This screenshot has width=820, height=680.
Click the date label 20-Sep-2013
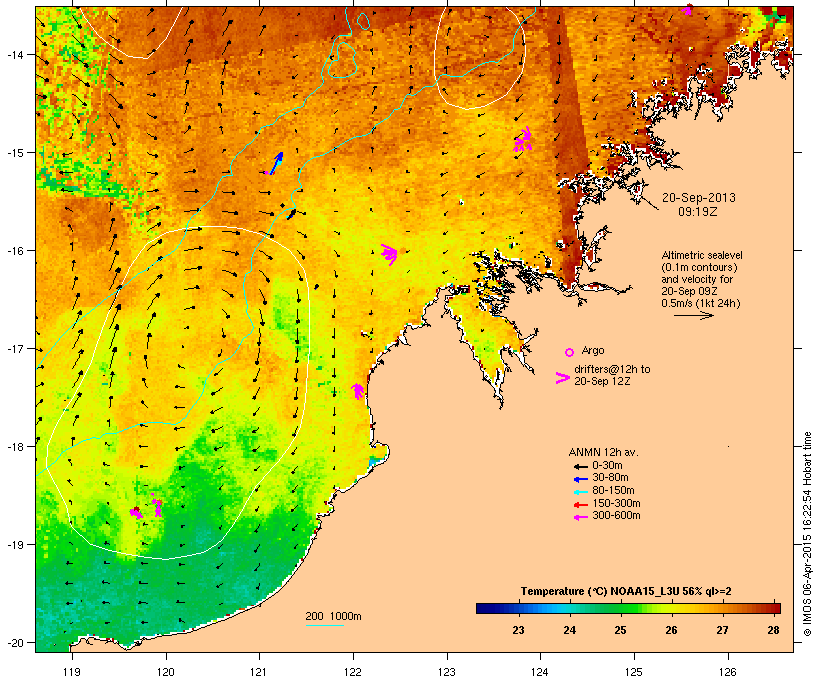point(699,198)
